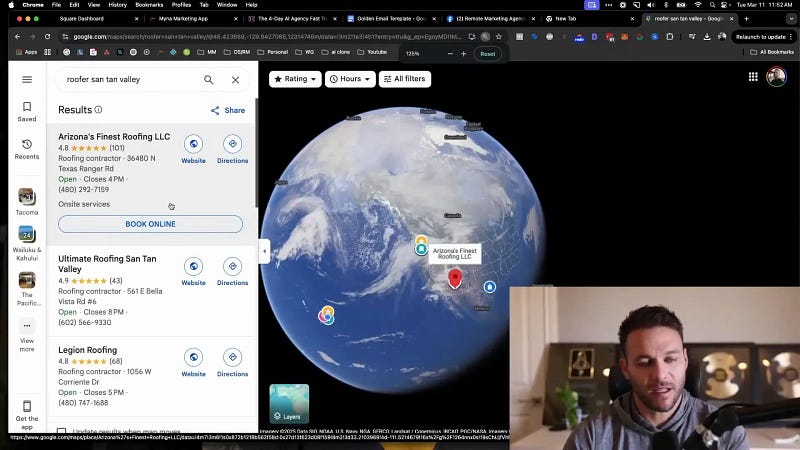This screenshot has width=800, height=450.
Task: Open the Results info icon
Action: click(98, 110)
